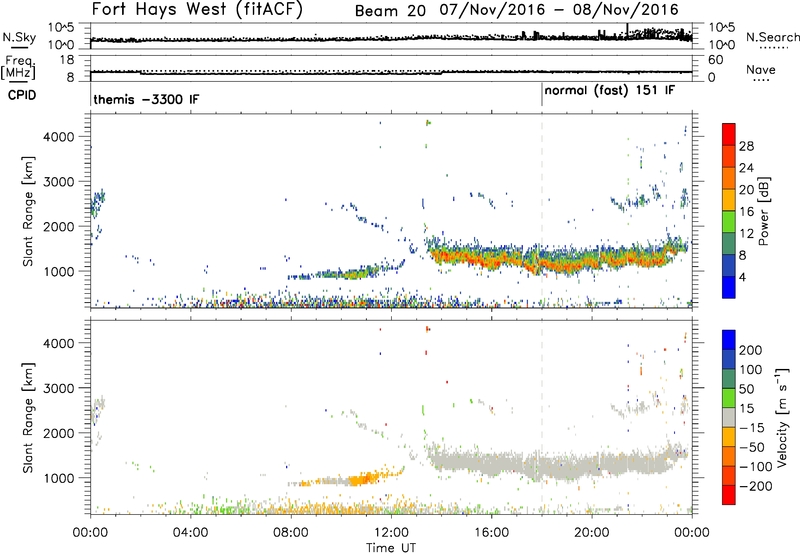Click the '4000' tick on power panel axis
The width and height of the screenshot is (800, 554).
point(58,137)
